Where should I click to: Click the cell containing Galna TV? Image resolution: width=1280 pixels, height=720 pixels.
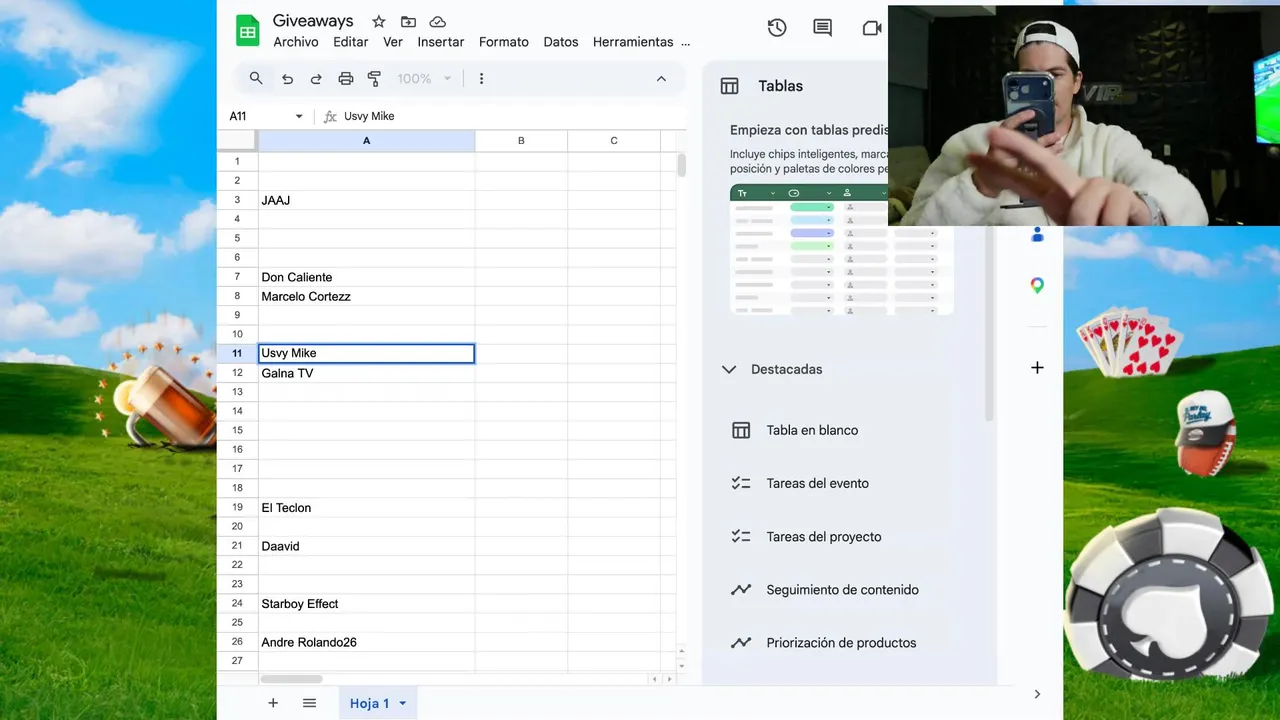click(x=366, y=373)
